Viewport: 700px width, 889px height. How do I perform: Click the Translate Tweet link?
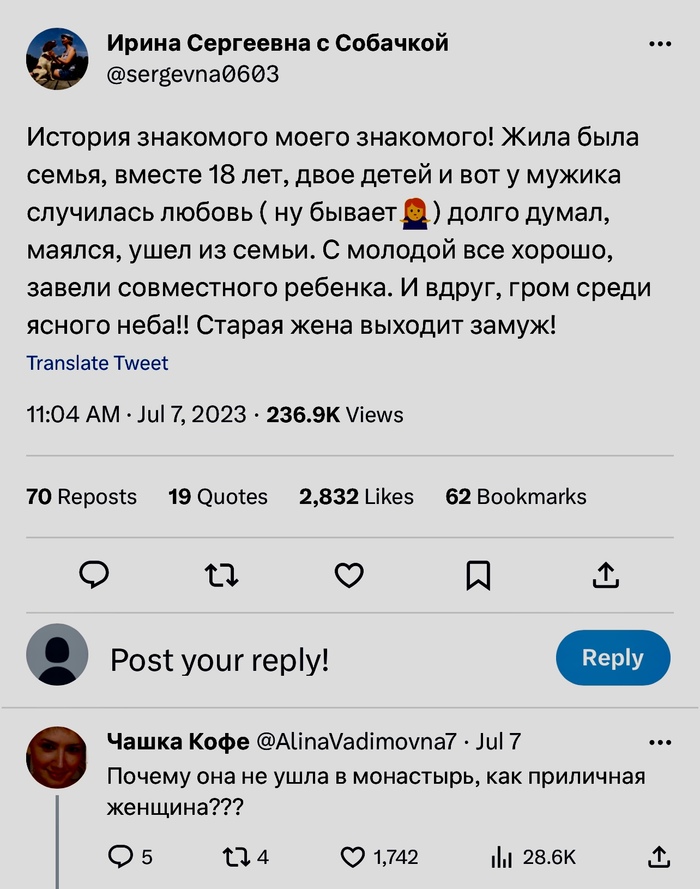(97, 363)
